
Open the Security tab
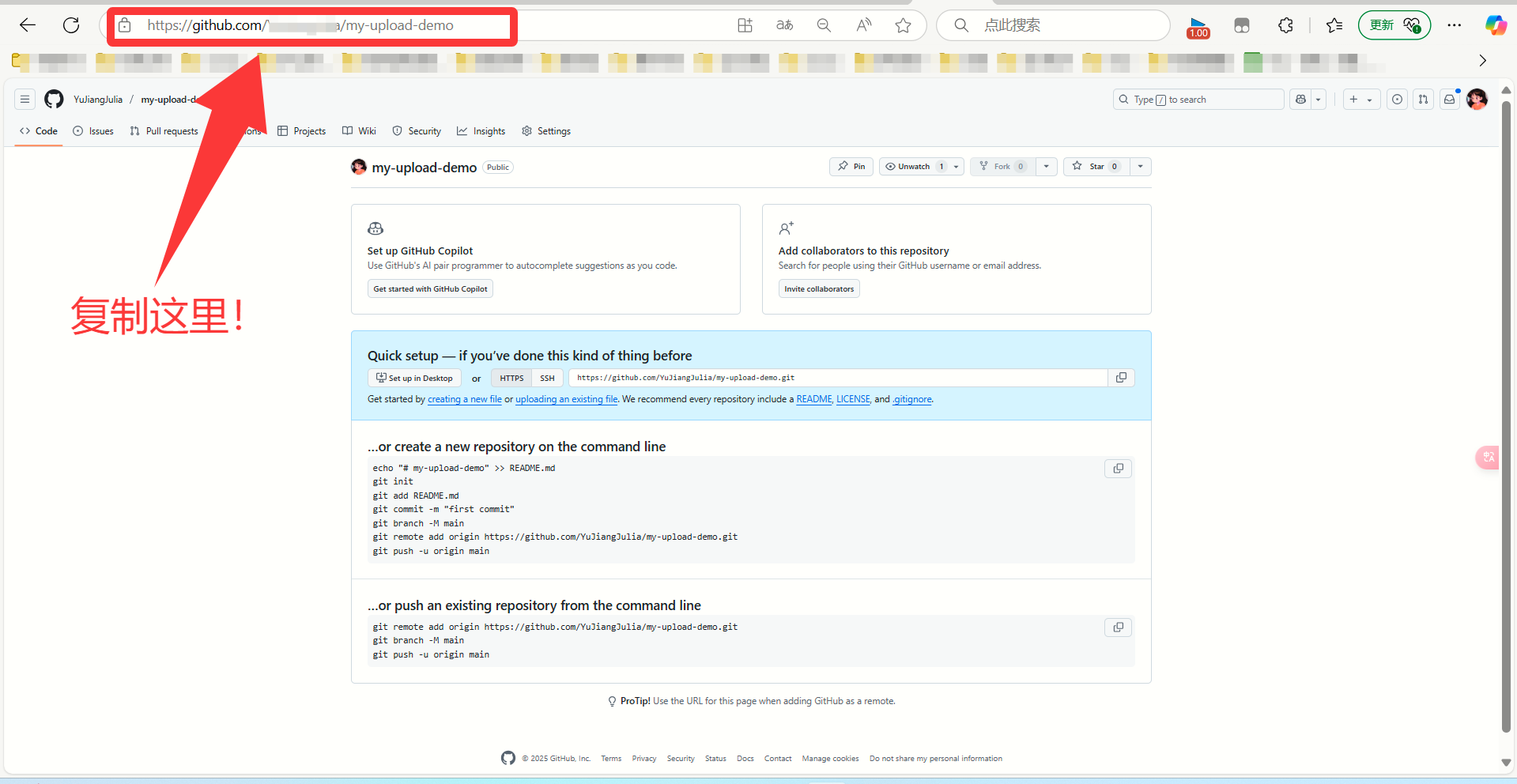tap(417, 131)
